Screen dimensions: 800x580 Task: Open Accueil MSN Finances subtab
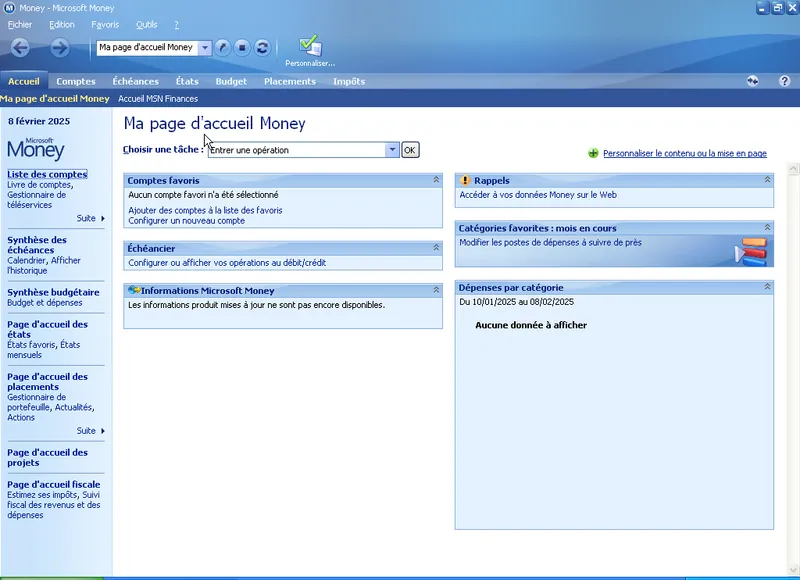(158, 99)
